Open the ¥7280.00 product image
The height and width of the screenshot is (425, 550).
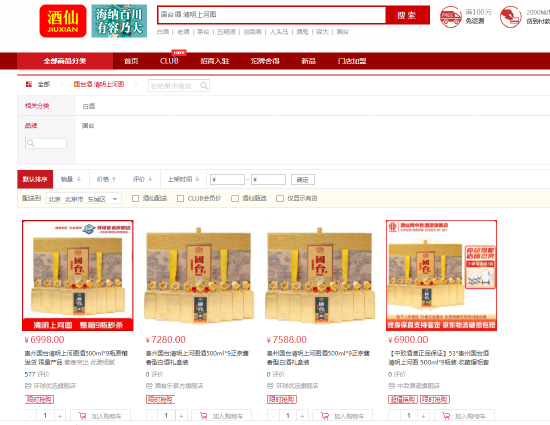(x=199, y=275)
